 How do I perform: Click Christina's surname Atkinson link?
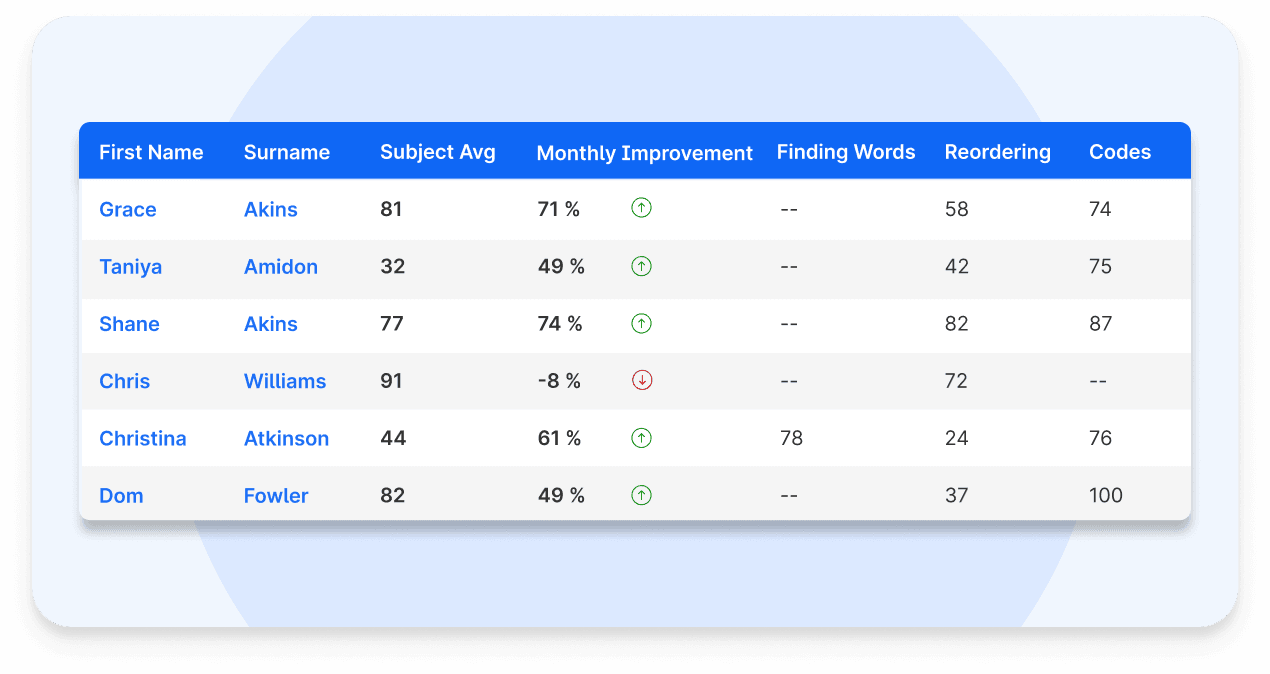[x=287, y=438]
